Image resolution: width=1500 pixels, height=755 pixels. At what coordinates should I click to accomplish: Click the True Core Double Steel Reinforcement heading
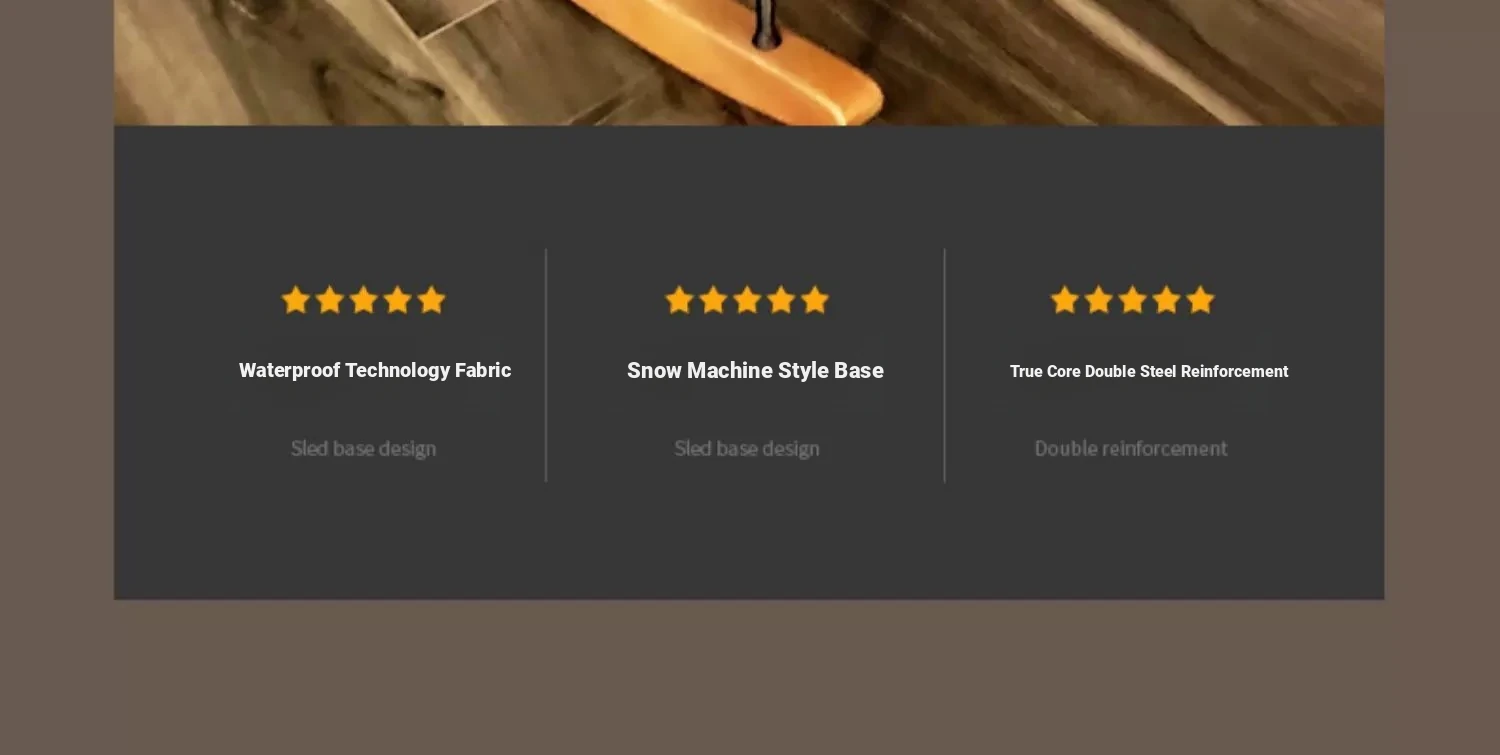(x=1149, y=371)
